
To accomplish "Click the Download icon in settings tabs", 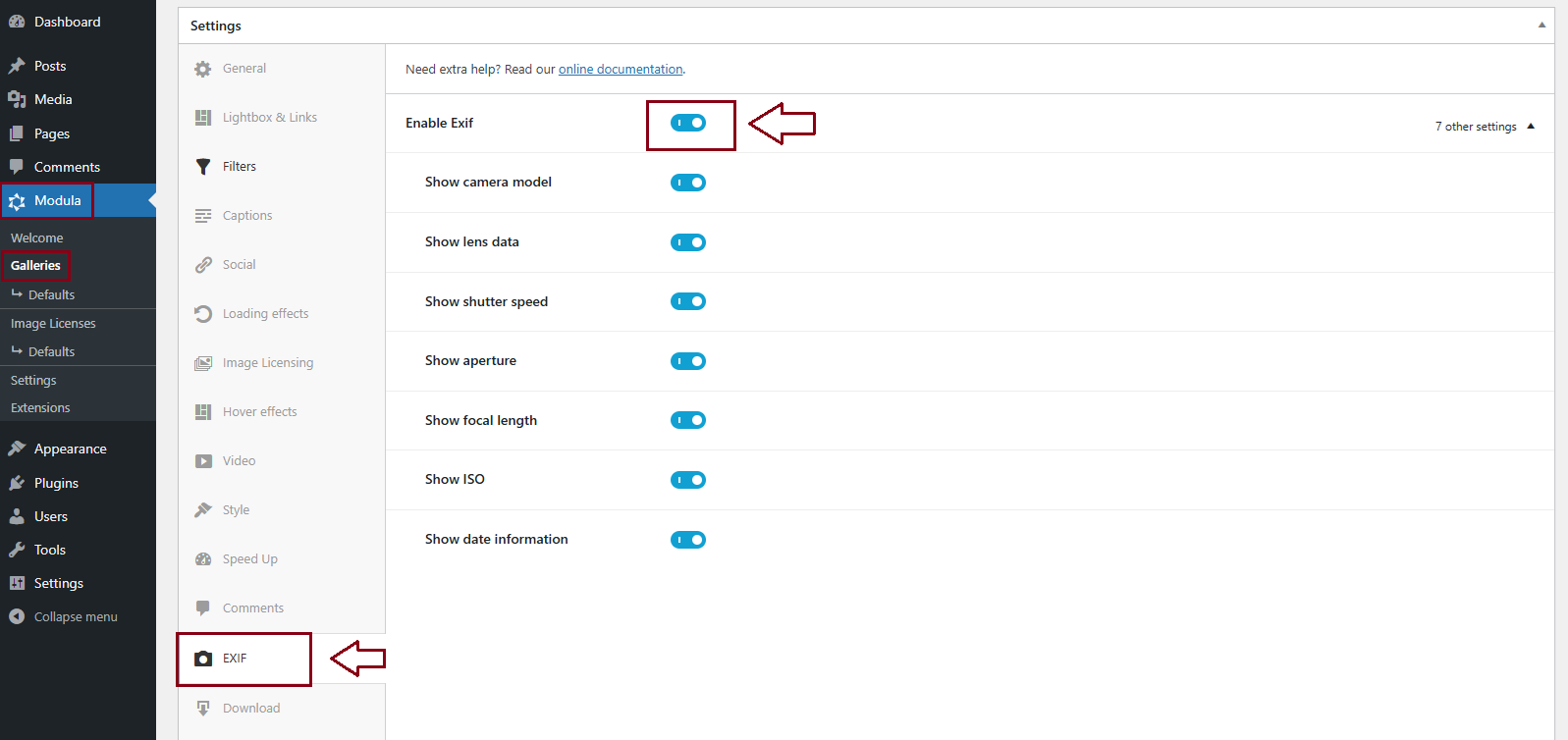I will click(203, 708).
